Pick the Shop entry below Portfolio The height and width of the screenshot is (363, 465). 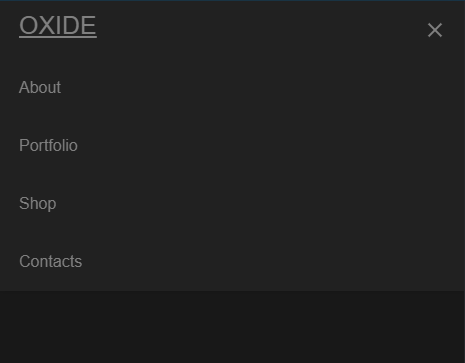point(37,203)
